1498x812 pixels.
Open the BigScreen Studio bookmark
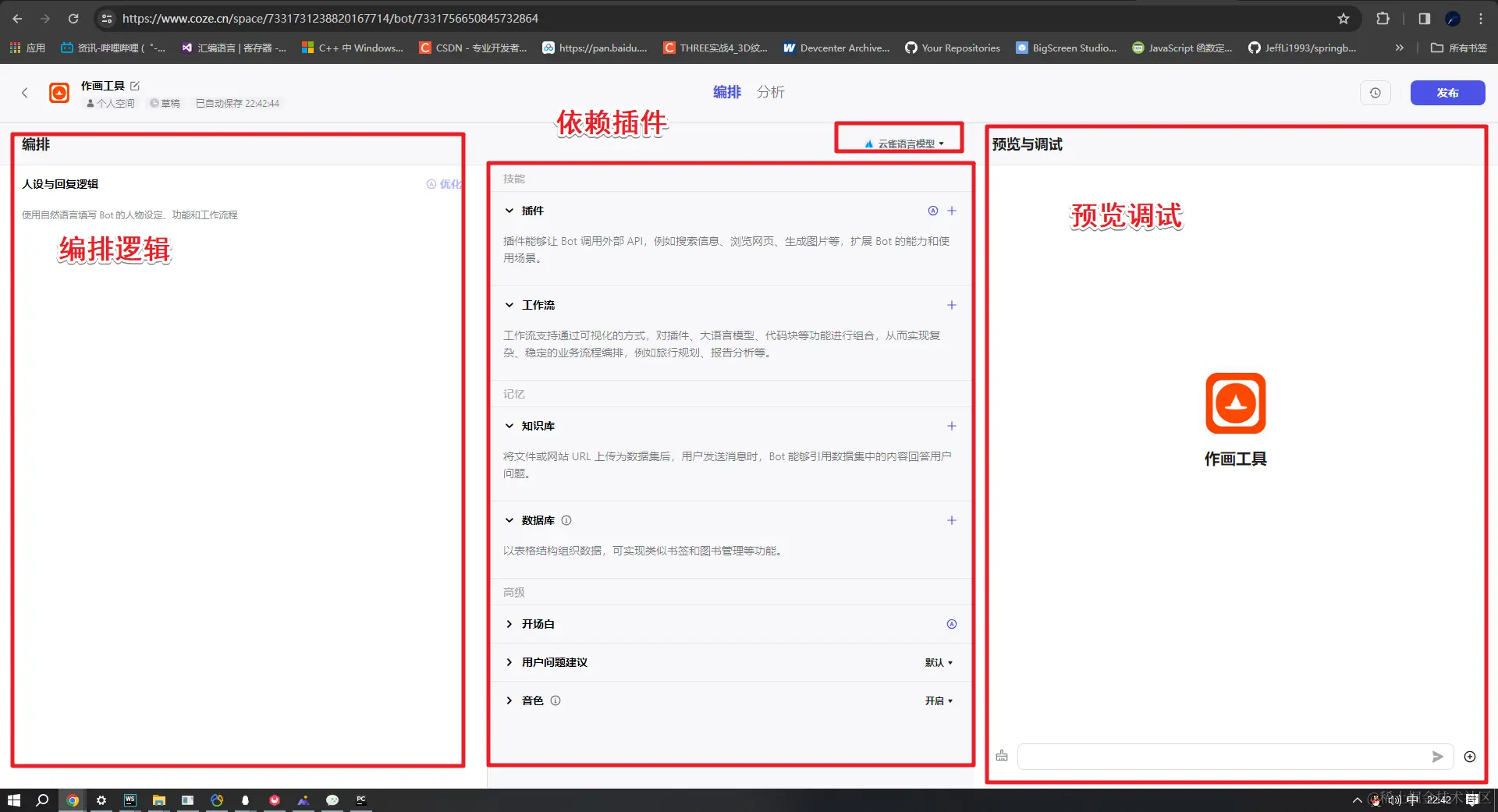coord(1066,48)
